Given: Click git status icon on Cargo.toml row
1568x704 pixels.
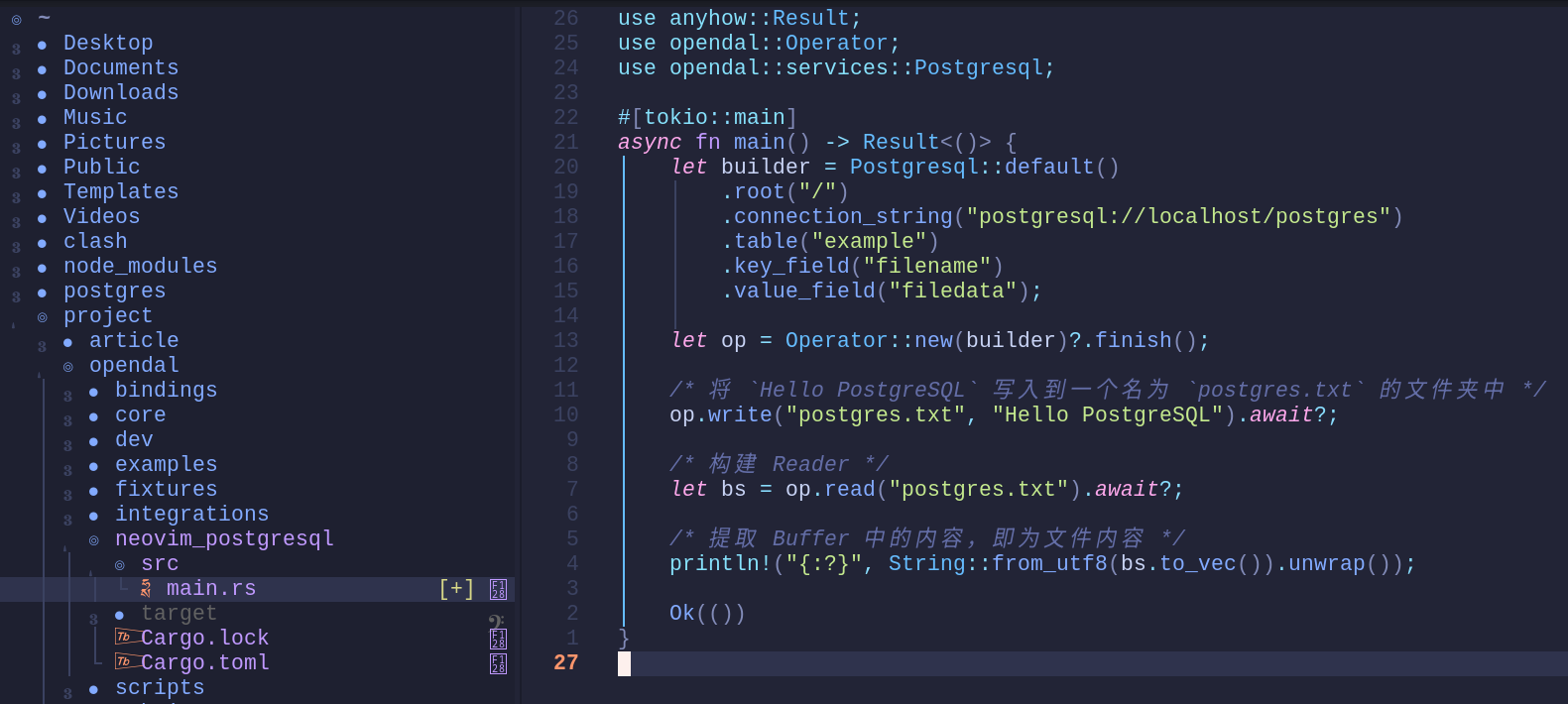Looking at the screenshot, I should pyautogui.click(x=498, y=663).
